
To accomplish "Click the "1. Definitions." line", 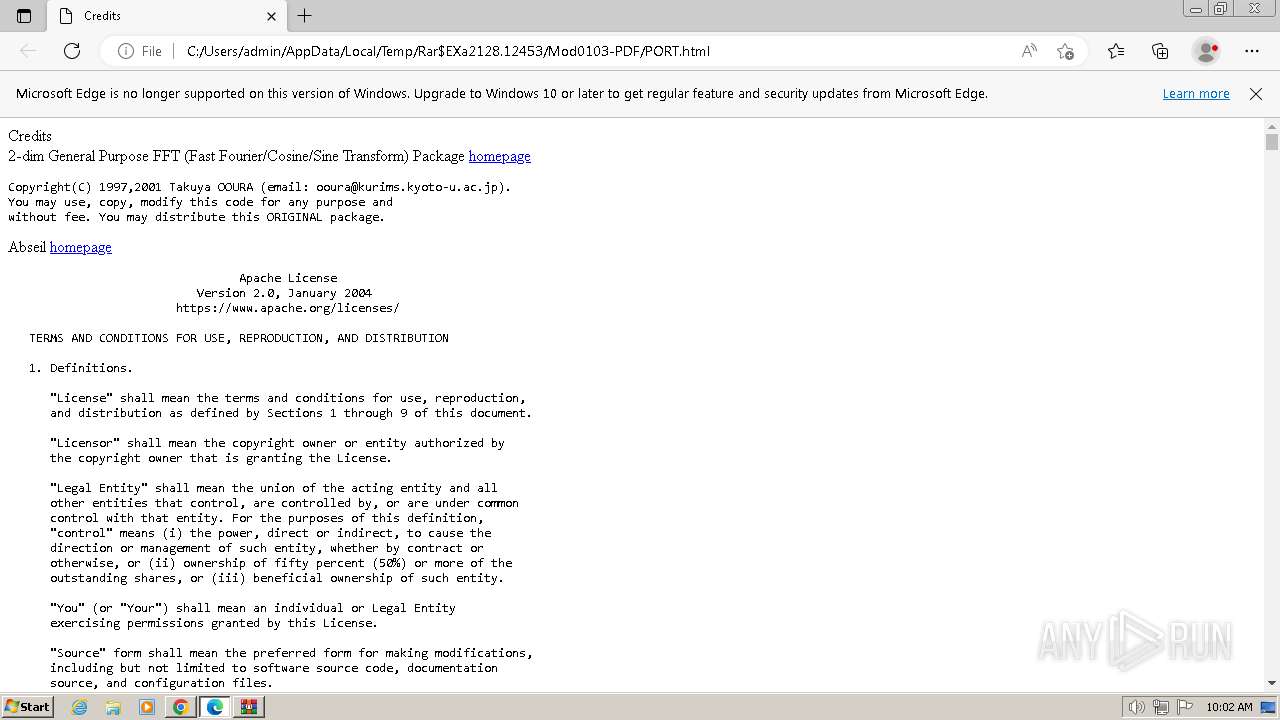I will pyautogui.click(x=81, y=368).
